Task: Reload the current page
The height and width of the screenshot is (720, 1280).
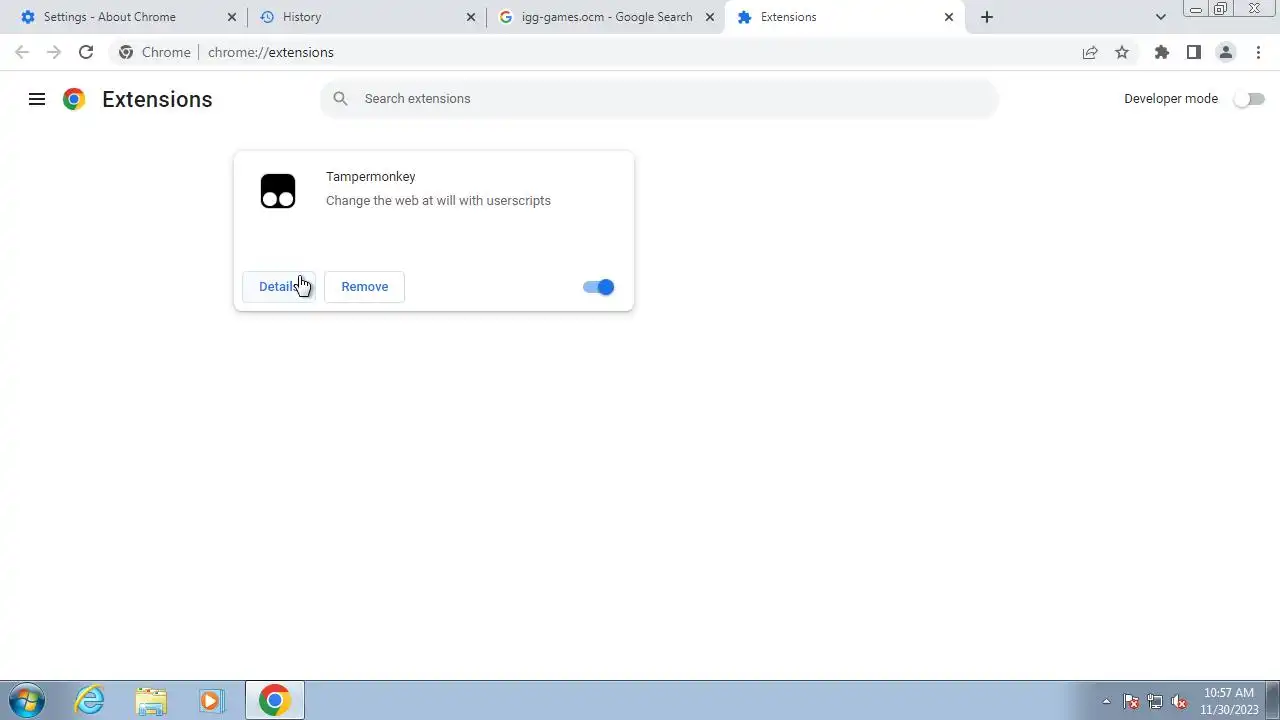Action: coord(86,52)
